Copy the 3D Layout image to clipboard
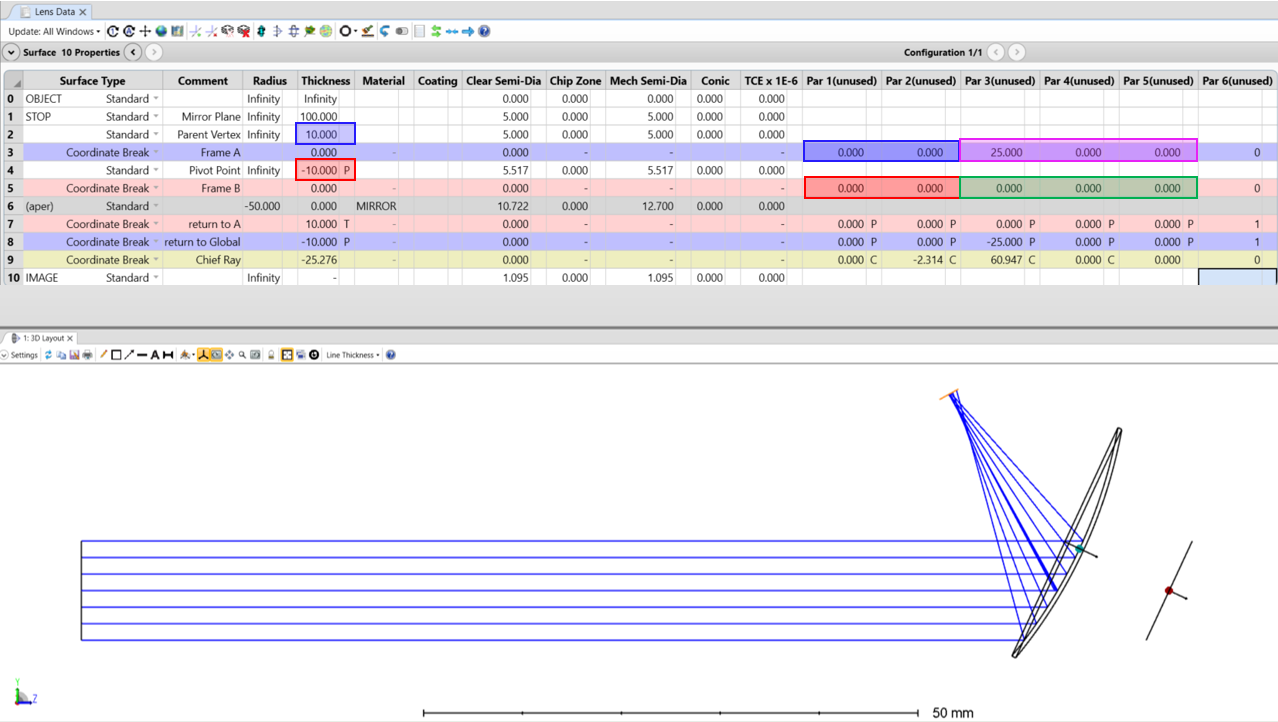The image size is (1278, 722). [61, 355]
